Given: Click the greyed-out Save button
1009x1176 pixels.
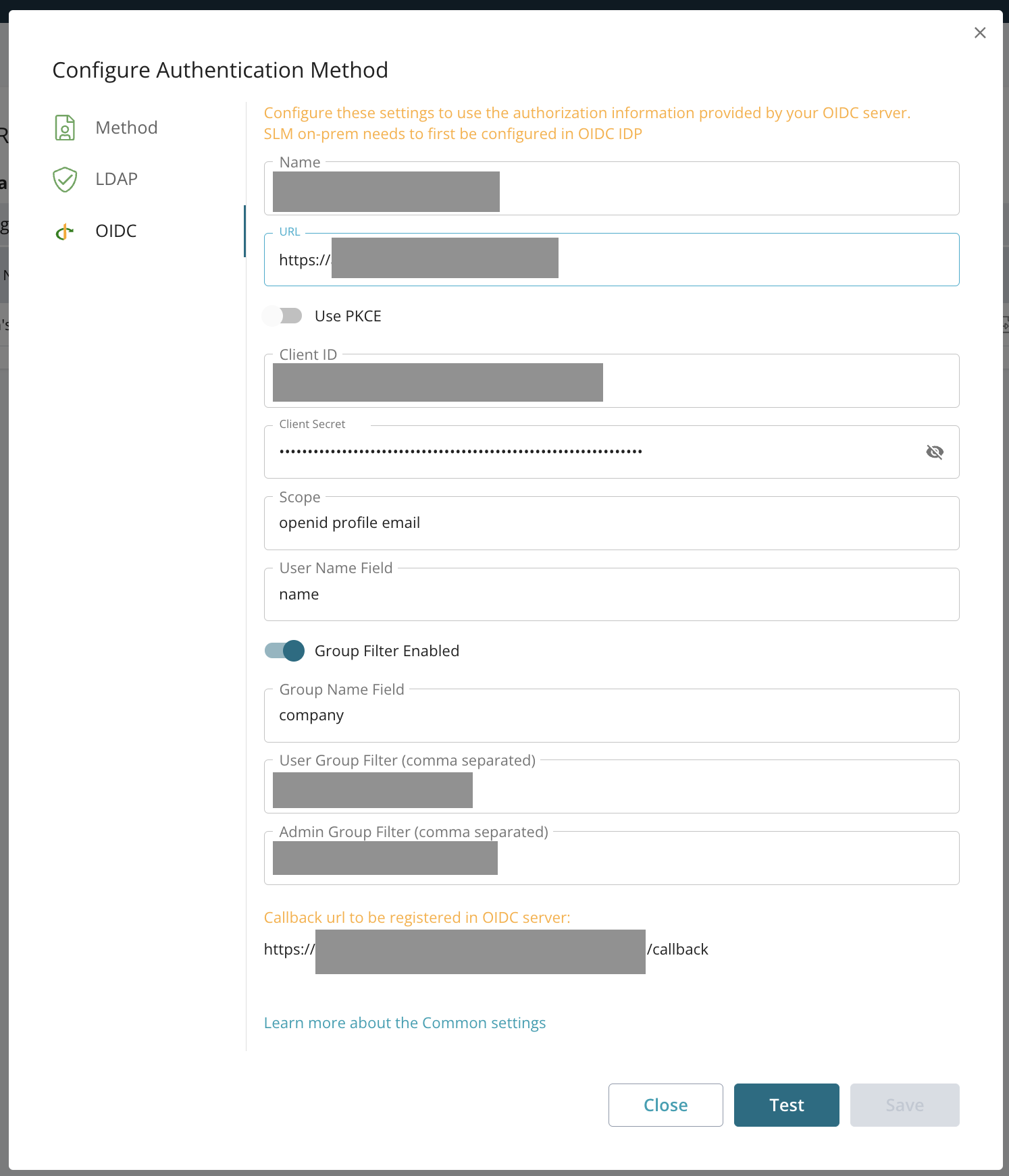Looking at the screenshot, I should point(904,1105).
